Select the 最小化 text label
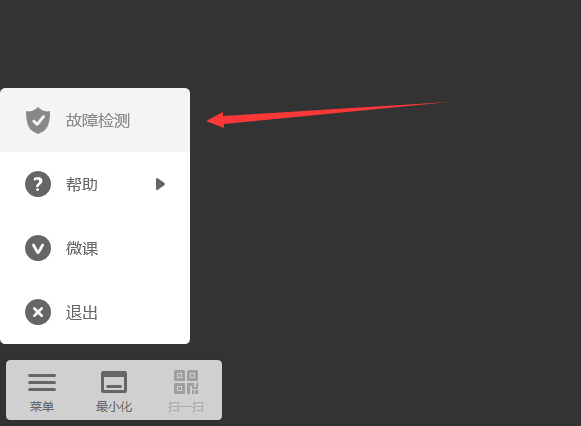 point(114,407)
